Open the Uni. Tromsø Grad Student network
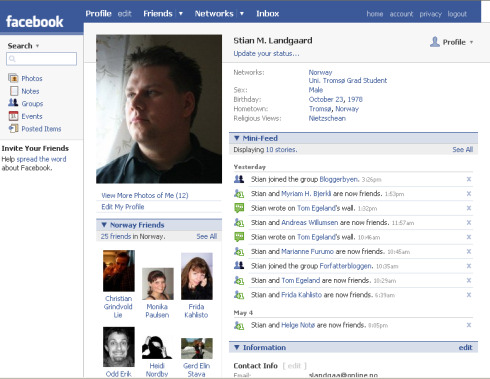Screen dimensions: 490x379 [348, 80]
